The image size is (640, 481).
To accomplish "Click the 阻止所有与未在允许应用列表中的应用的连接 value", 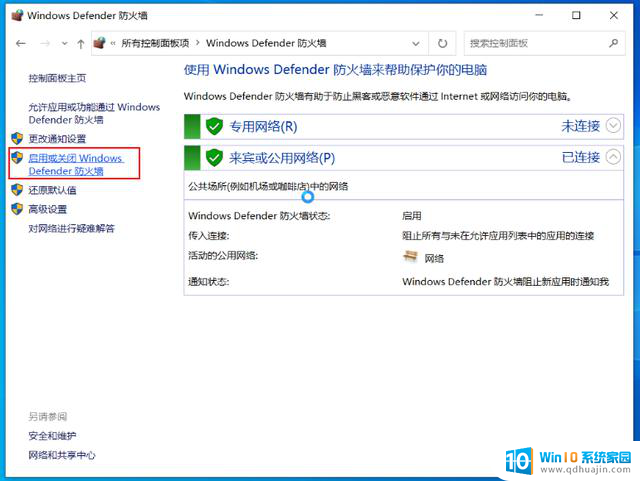I will point(498,236).
